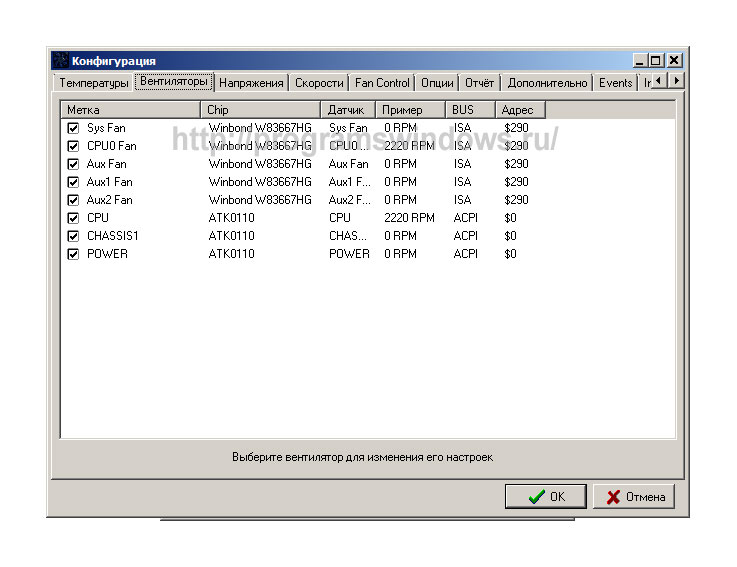Select the CPU row with ATK0110 chip
The image size is (737, 567).
98,218
